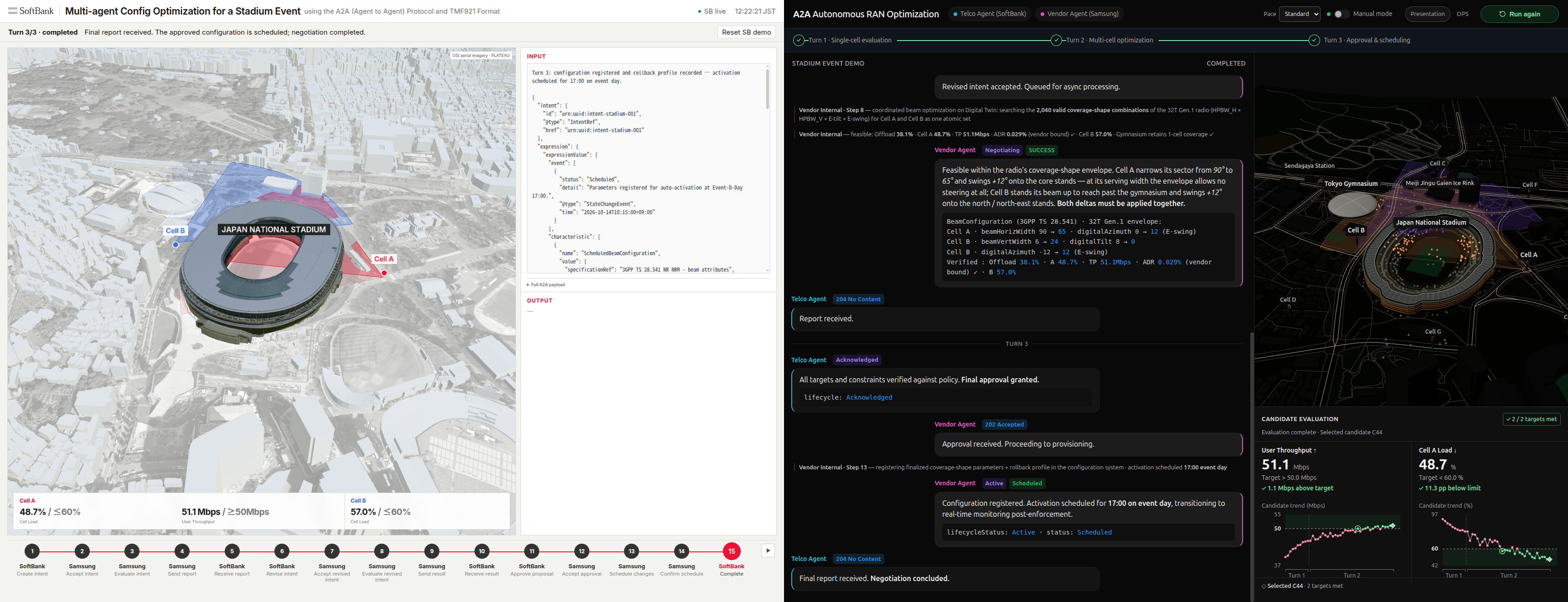Select step 8 Evaluate revised intent marker
1568x602 pixels.
(x=382, y=551)
